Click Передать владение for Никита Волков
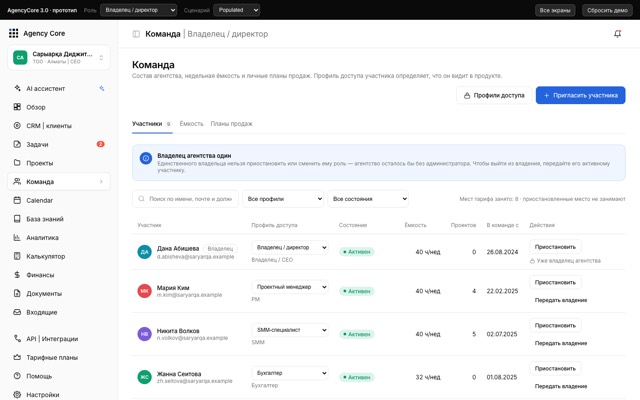The image size is (640, 400). coord(561,343)
